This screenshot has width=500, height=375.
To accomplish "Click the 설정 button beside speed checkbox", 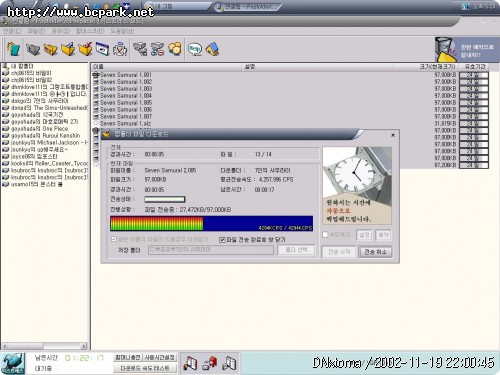I will coord(364,235).
